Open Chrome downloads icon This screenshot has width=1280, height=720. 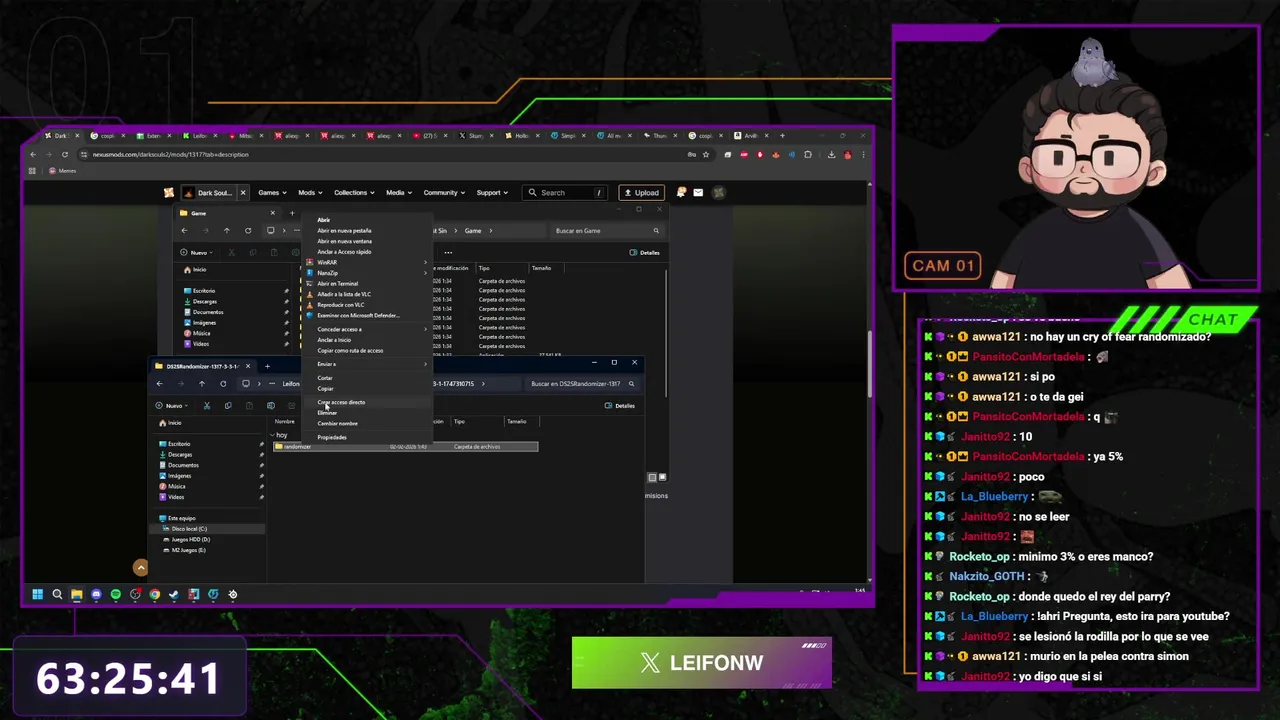(831, 154)
